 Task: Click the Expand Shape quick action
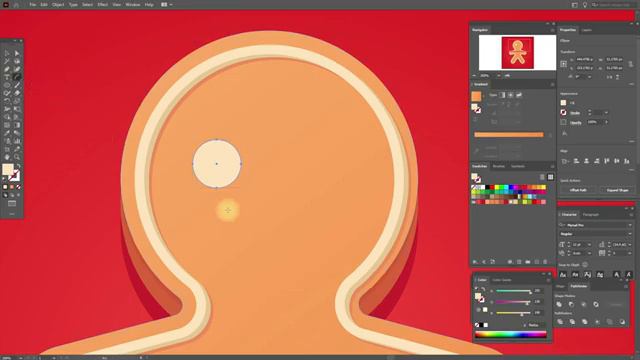pyautogui.click(x=617, y=190)
